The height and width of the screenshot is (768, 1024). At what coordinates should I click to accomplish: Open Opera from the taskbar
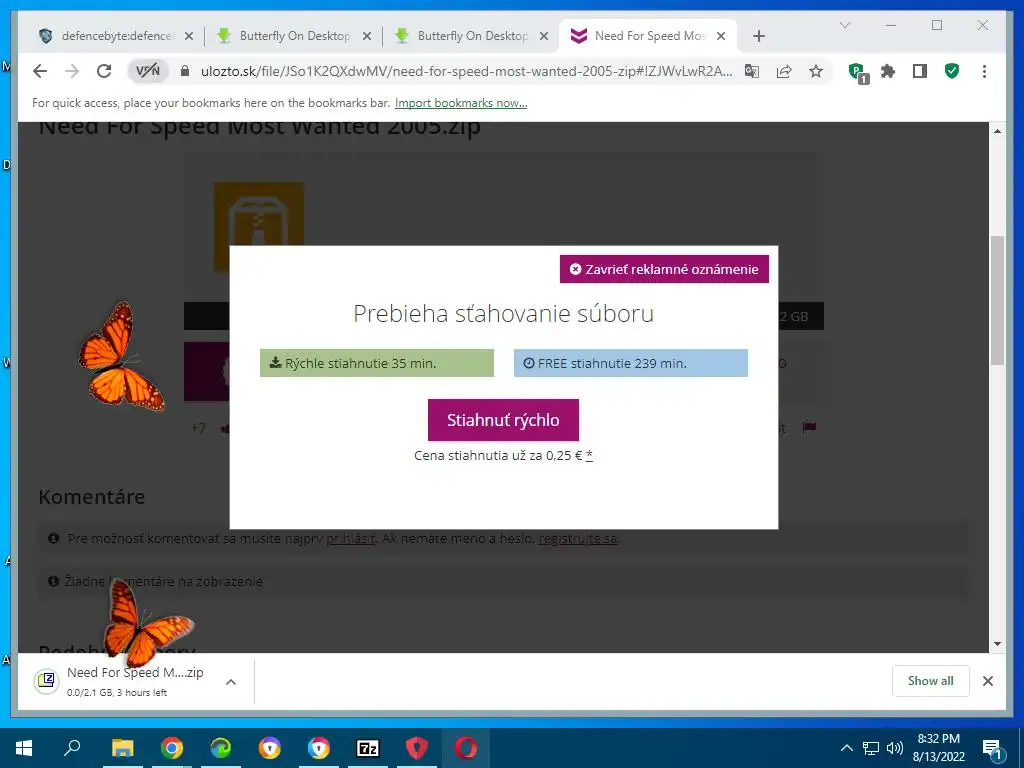(x=466, y=748)
